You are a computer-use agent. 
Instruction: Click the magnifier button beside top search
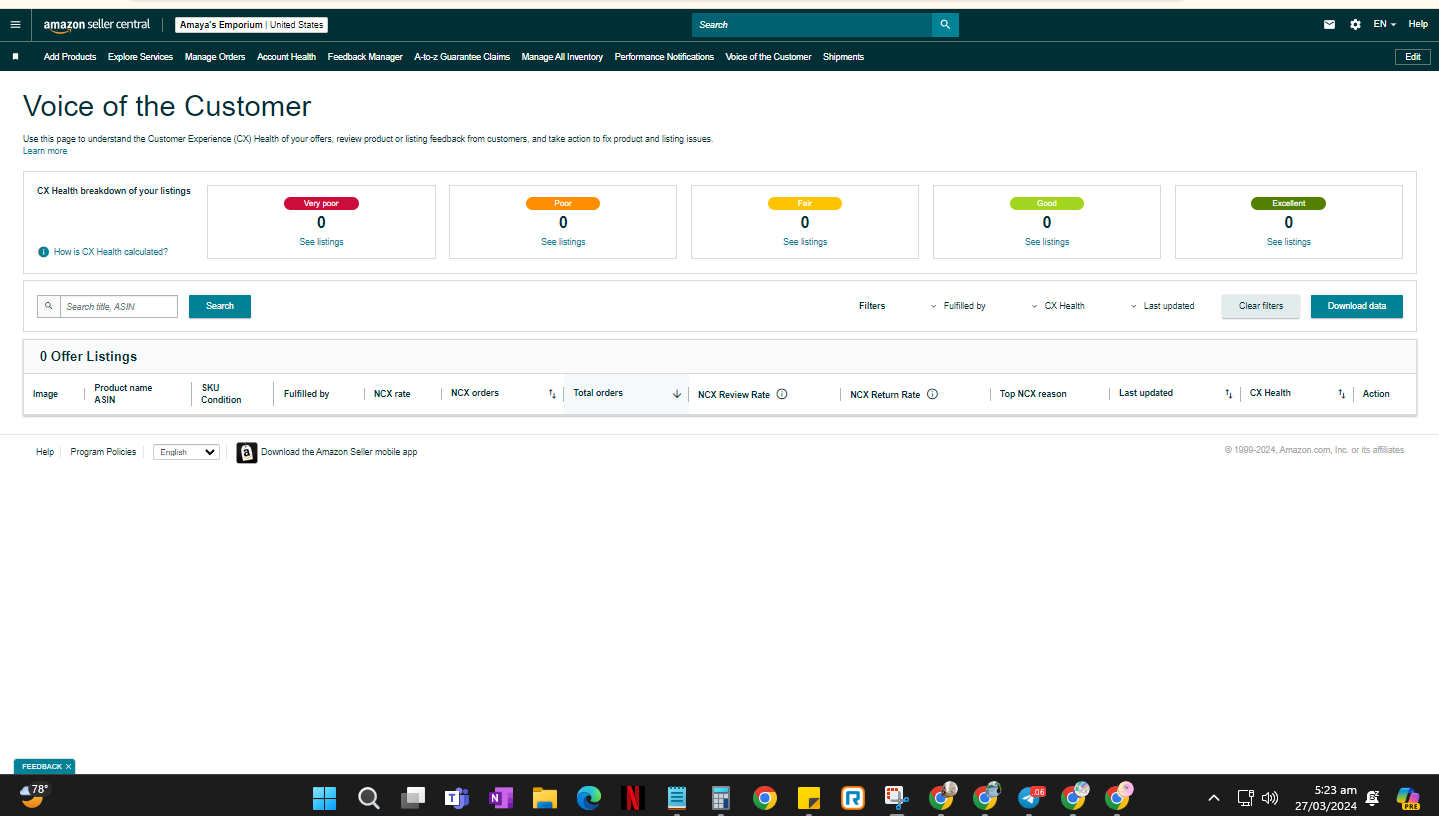pos(945,25)
